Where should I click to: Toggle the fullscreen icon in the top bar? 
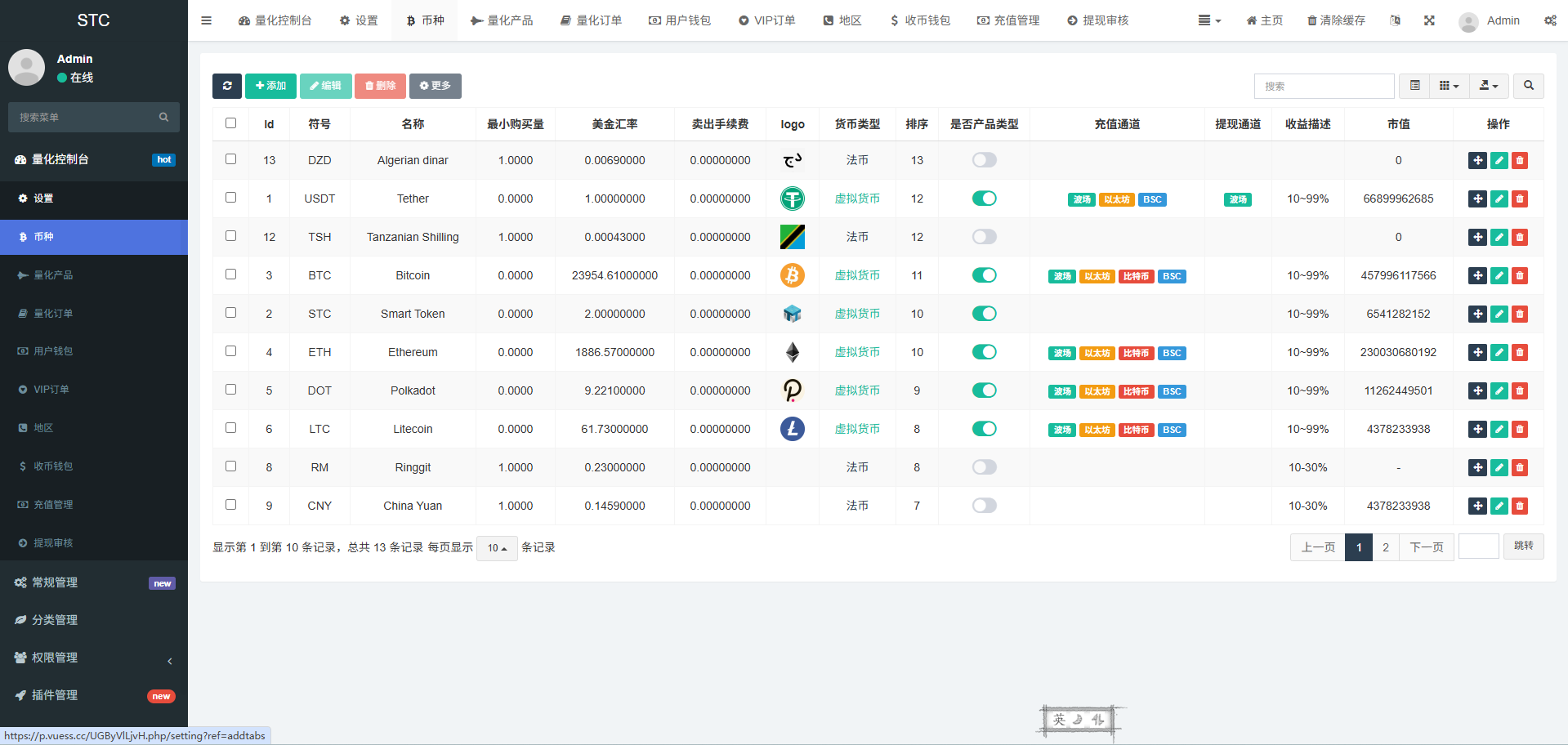[x=1429, y=20]
